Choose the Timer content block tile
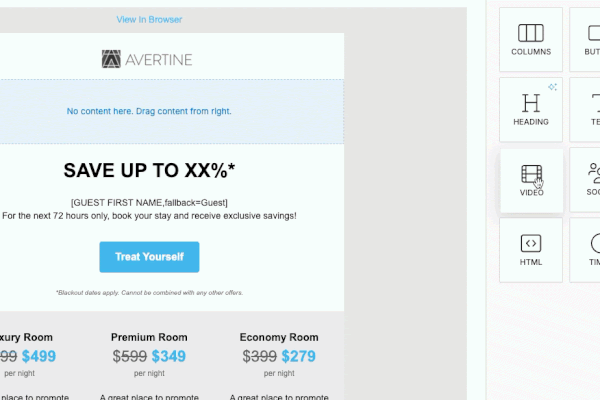The width and height of the screenshot is (600, 400). pyautogui.click(x=586, y=249)
